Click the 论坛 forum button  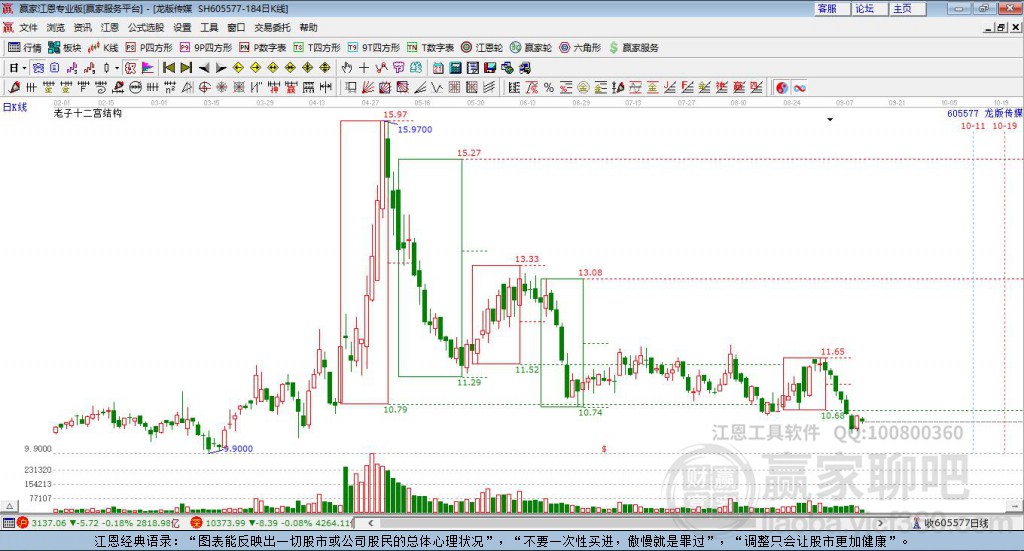870,8
